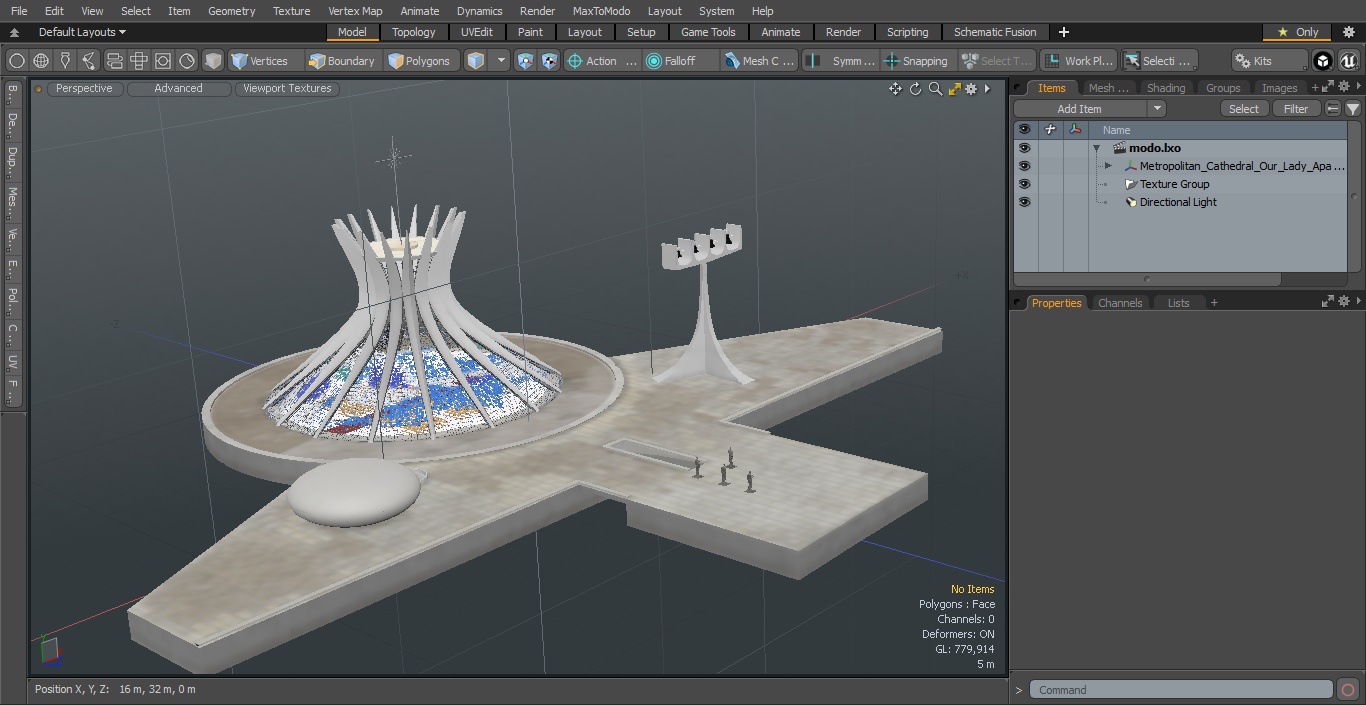The width and height of the screenshot is (1366, 705).
Task: Click the Unreal Engine bridge icon
Action: (x=1348, y=61)
